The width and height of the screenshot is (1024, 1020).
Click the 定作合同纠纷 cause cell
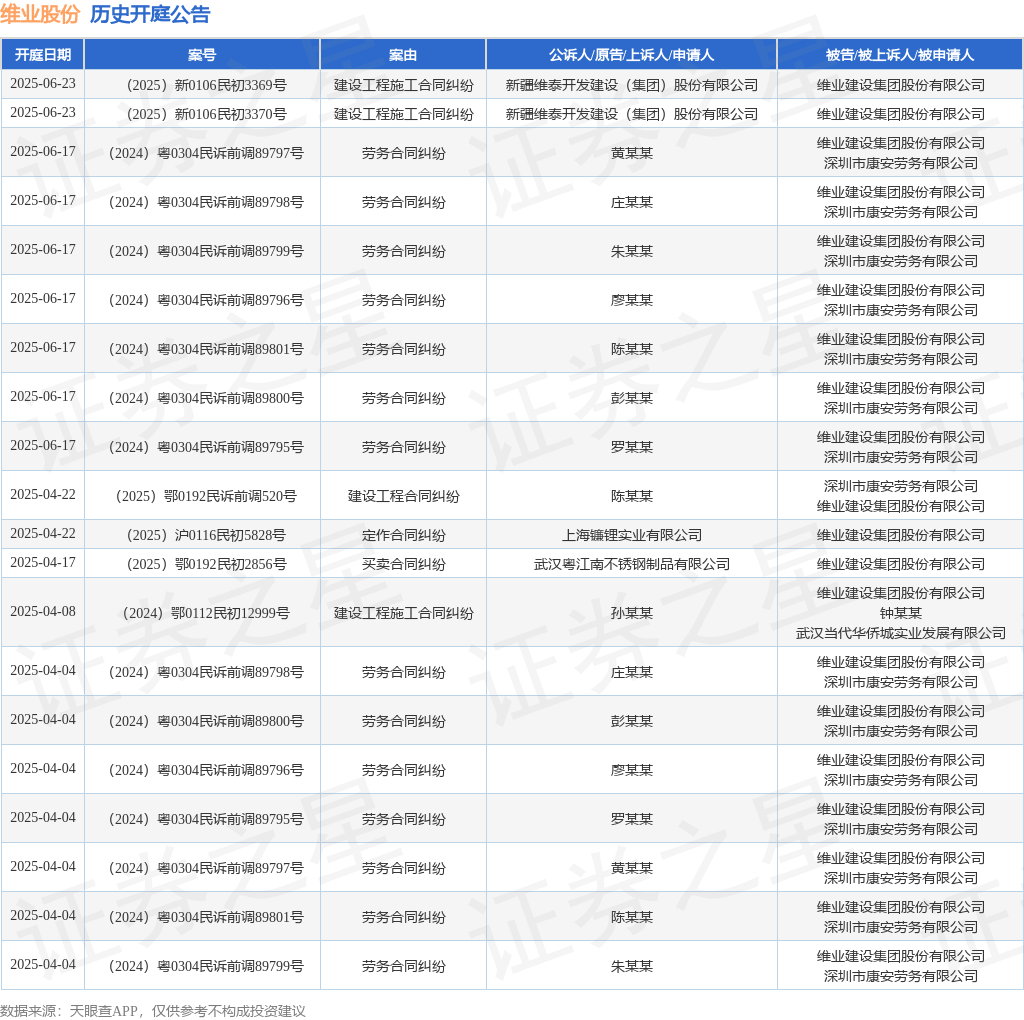point(404,535)
